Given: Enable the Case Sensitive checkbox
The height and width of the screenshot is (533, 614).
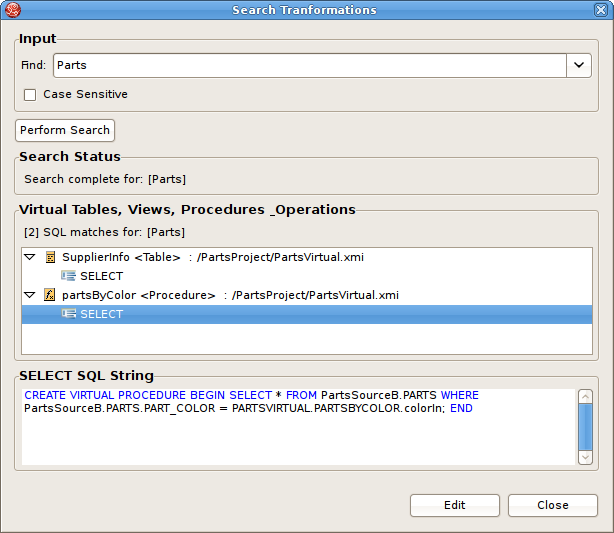Looking at the screenshot, I should [x=30, y=95].
